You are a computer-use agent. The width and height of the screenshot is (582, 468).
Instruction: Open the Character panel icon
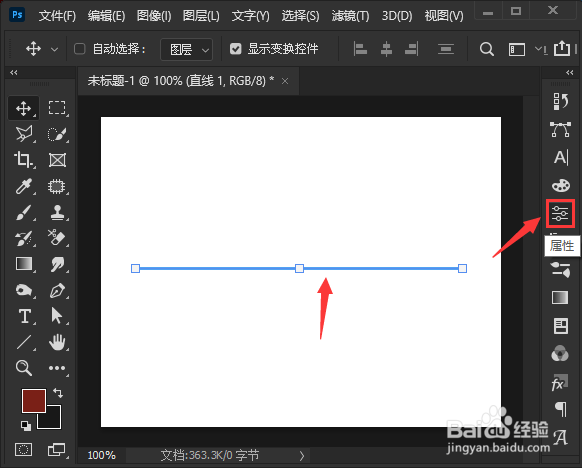tap(561, 157)
